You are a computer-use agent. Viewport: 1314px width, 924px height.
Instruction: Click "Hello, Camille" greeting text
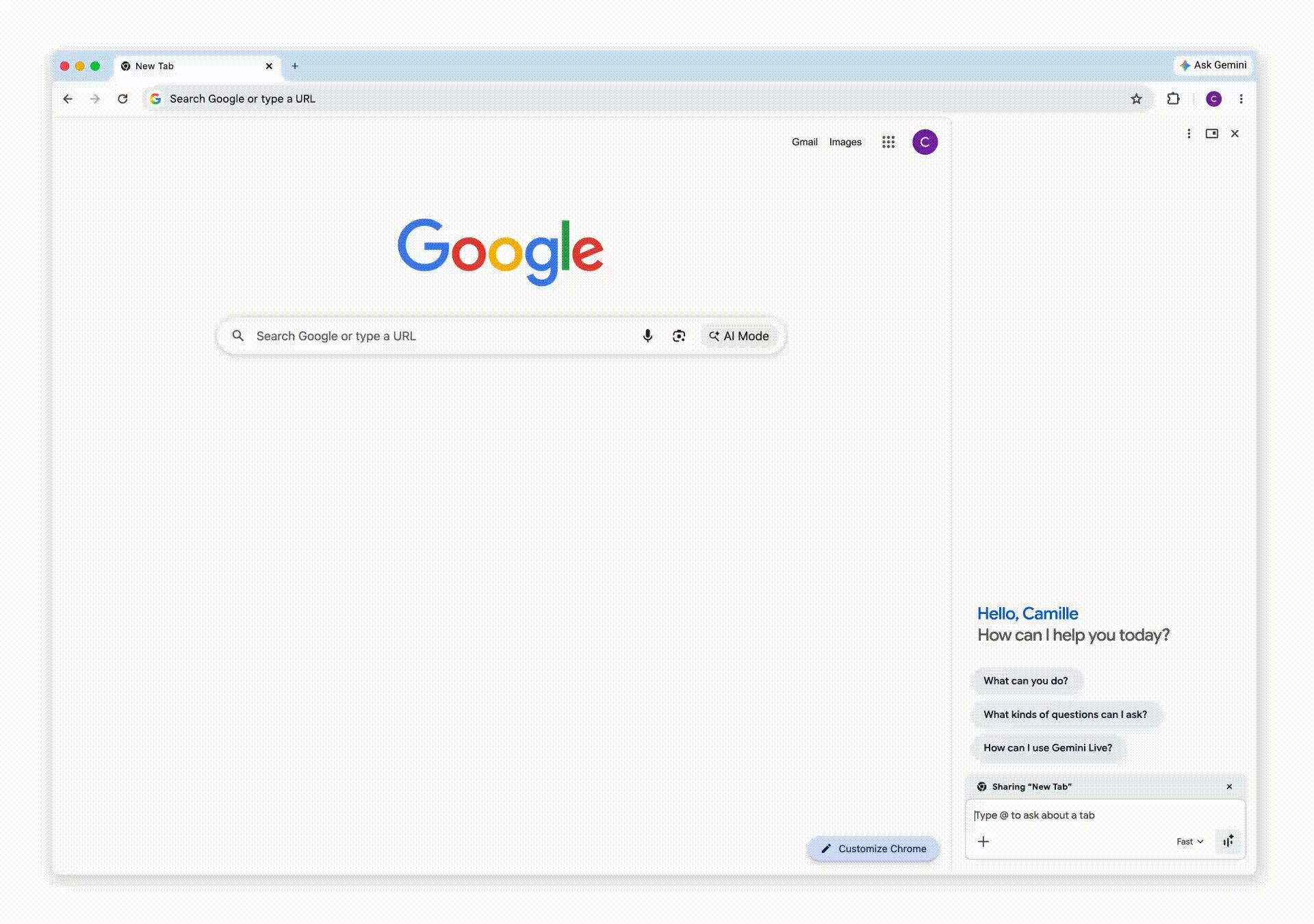1027,613
